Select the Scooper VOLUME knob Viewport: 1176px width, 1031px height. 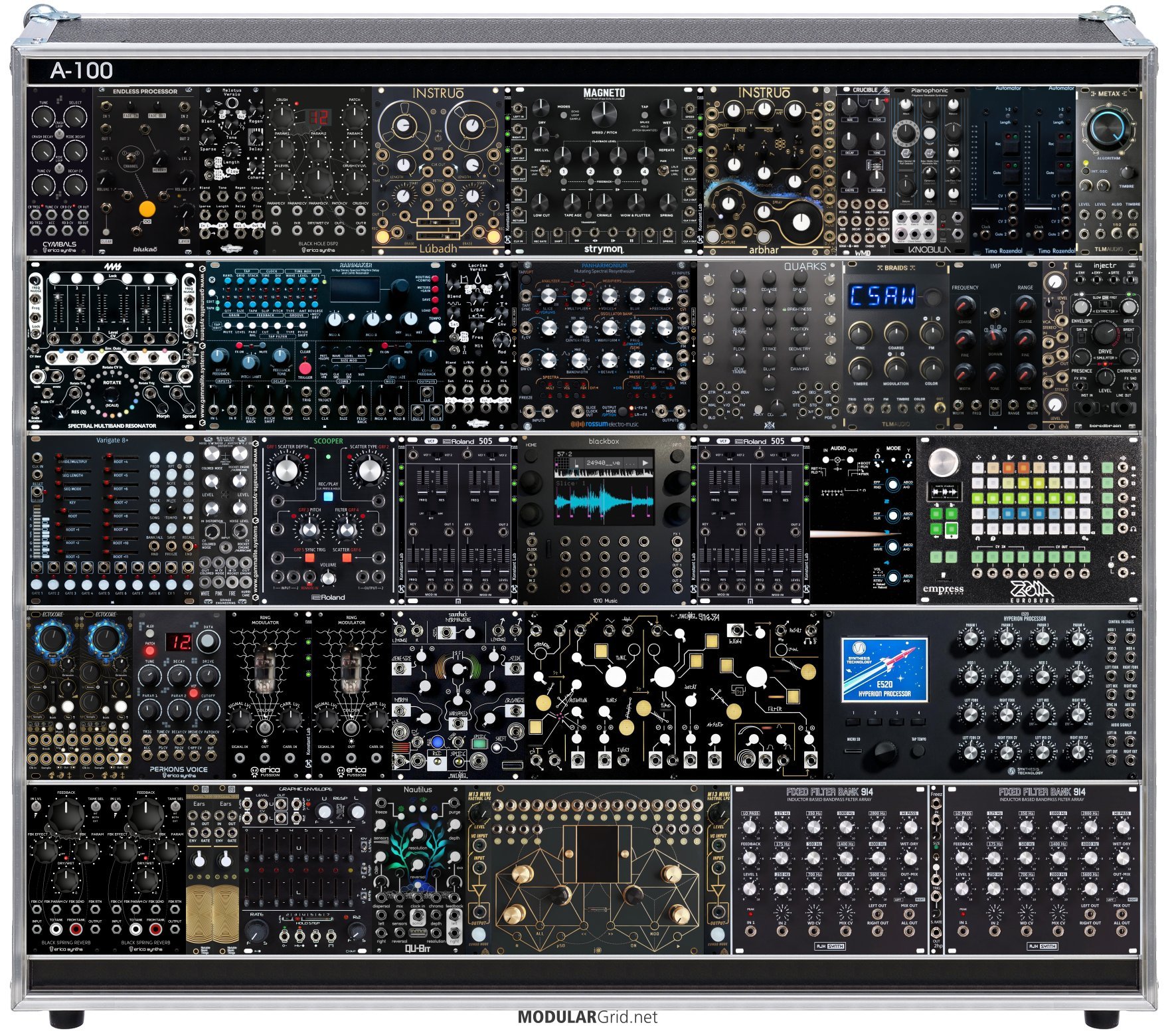pyautogui.click(x=328, y=579)
